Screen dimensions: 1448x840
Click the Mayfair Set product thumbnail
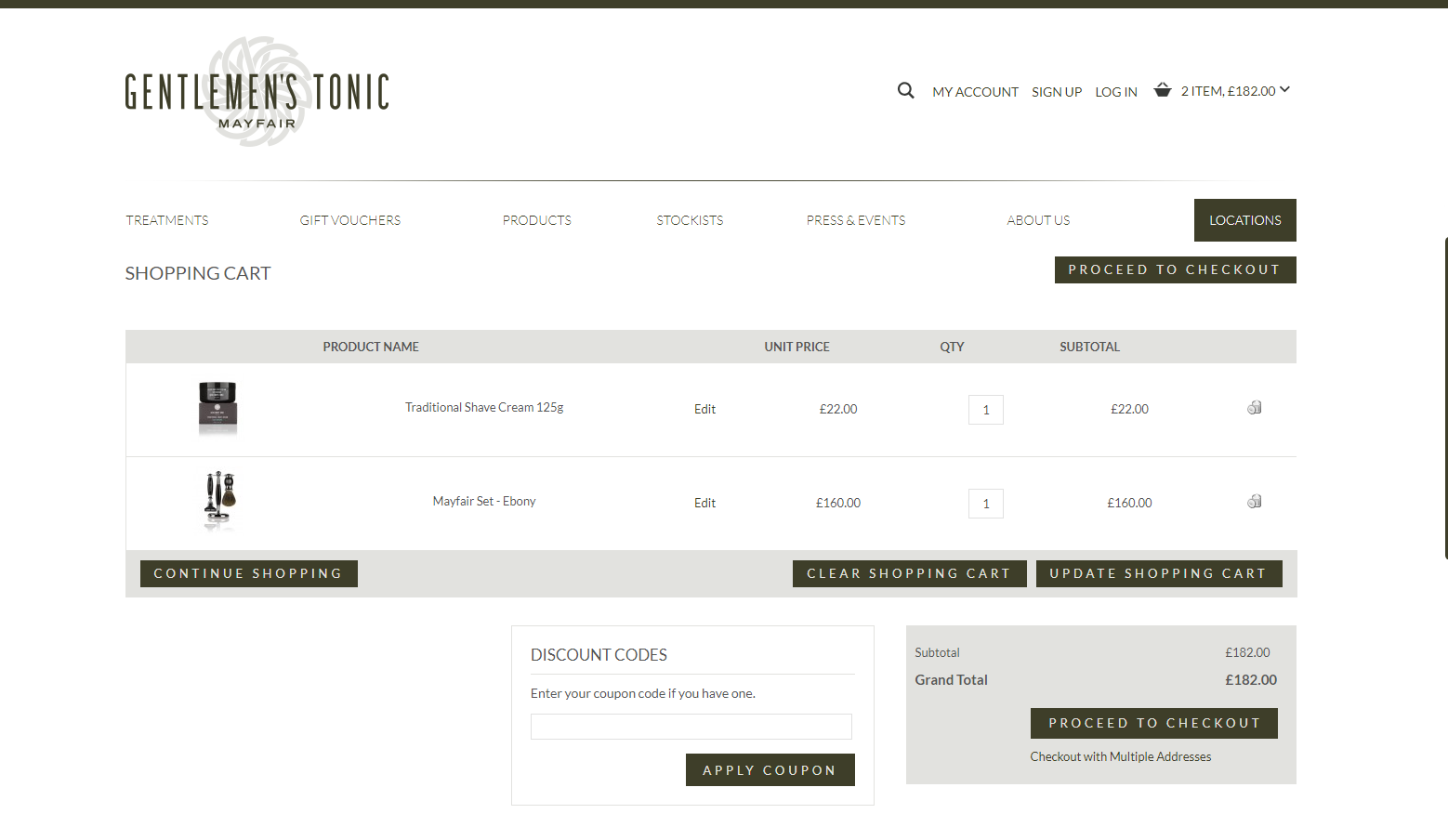coord(220,501)
